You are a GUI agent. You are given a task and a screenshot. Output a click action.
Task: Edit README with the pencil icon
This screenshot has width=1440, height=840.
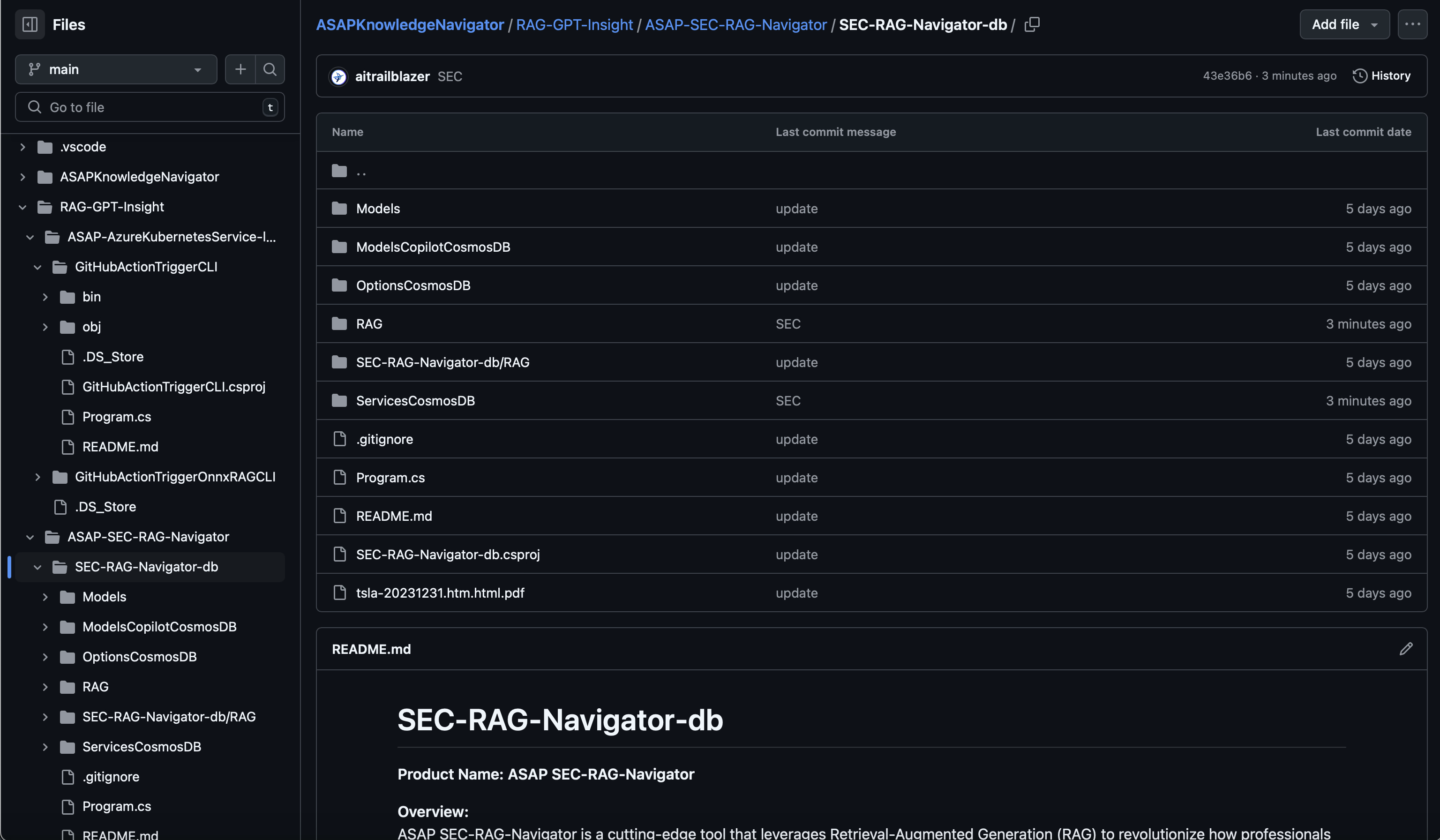[x=1406, y=649]
